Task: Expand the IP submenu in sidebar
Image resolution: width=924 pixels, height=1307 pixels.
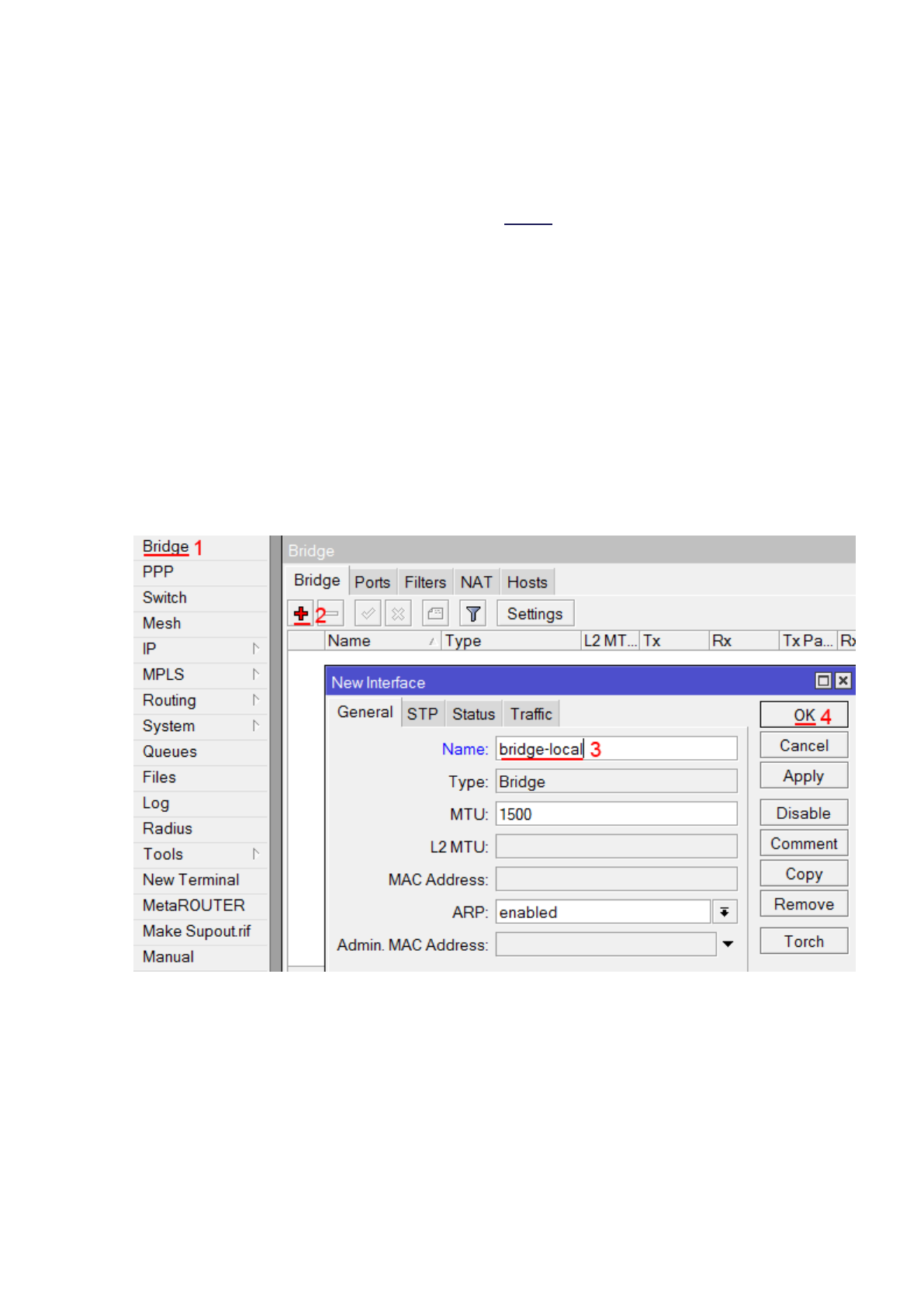Action: click(x=255, y=649)
